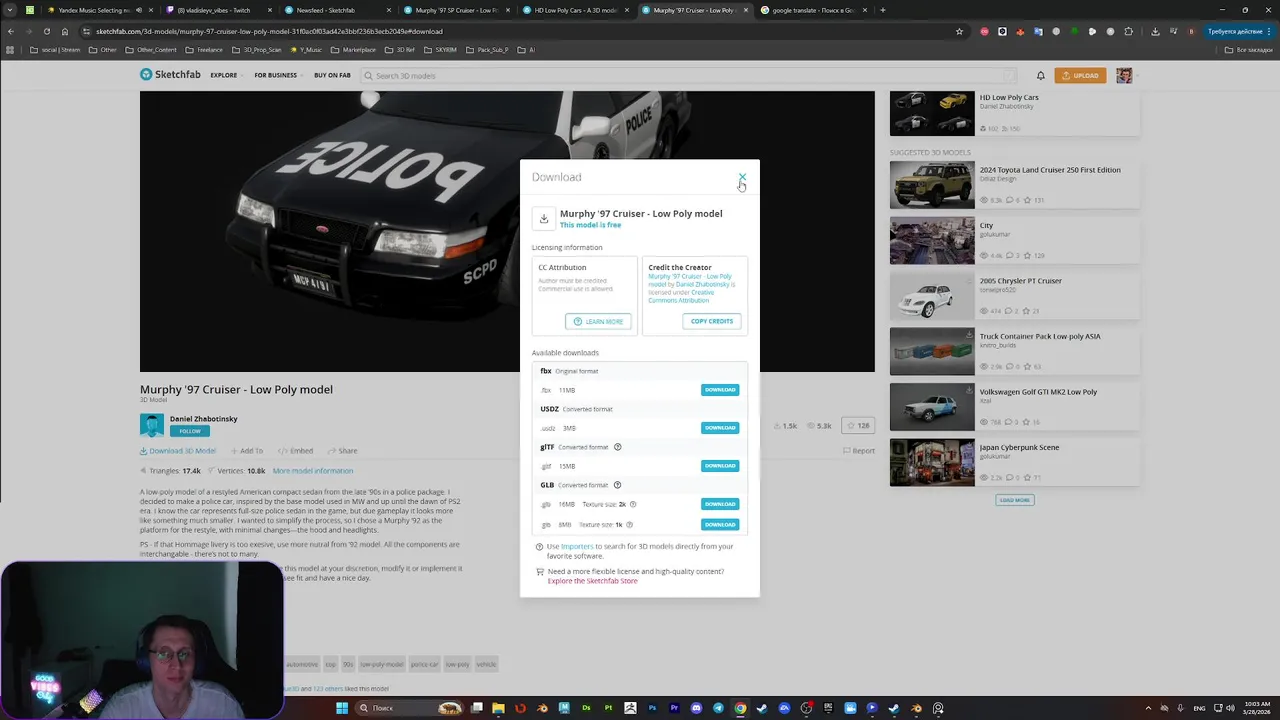
Task: Open the Buy on Fab menu item
Action: click(332, 75)
